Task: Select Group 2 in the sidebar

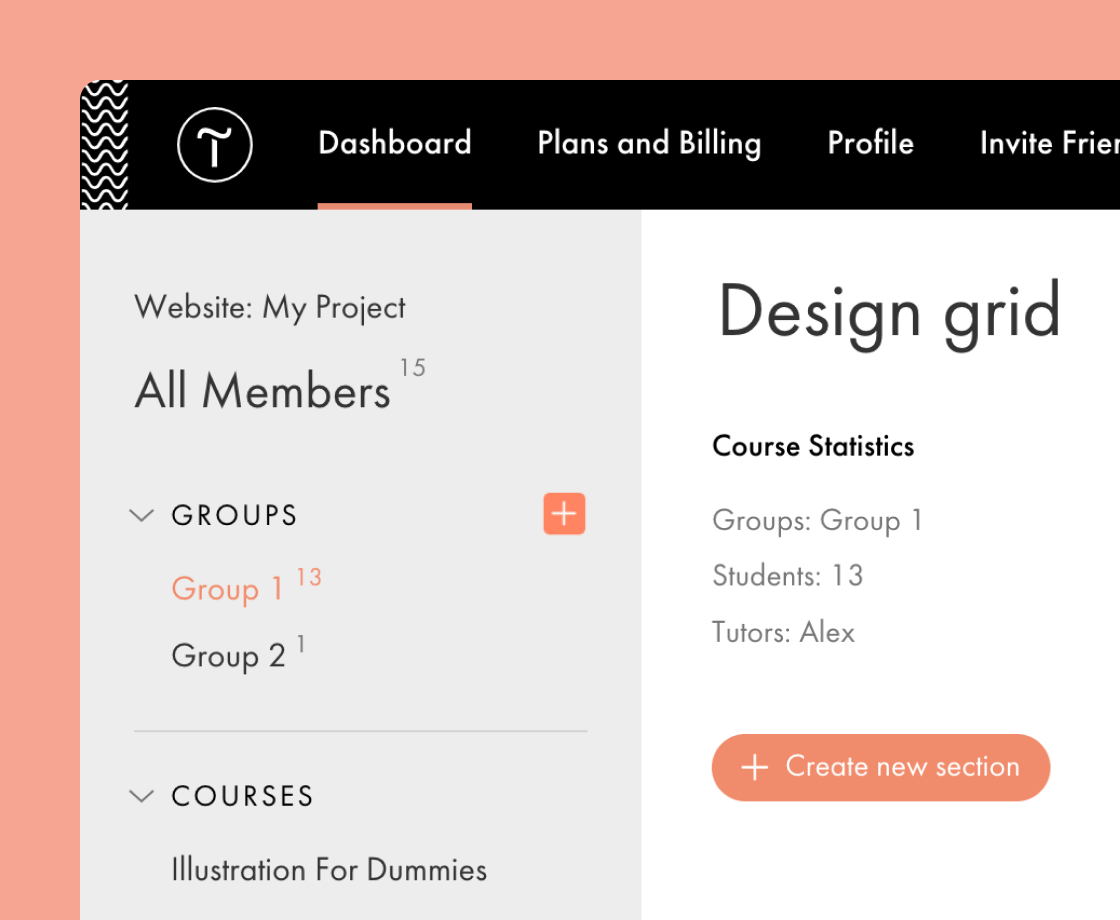Action: [x=228, y=656]
